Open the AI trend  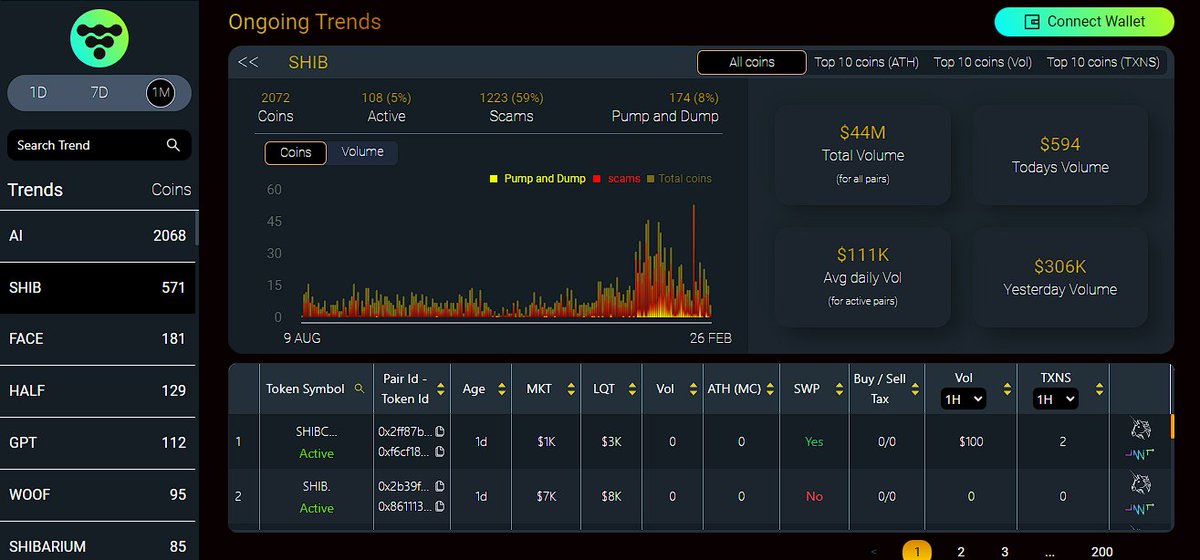coord(97,236)
